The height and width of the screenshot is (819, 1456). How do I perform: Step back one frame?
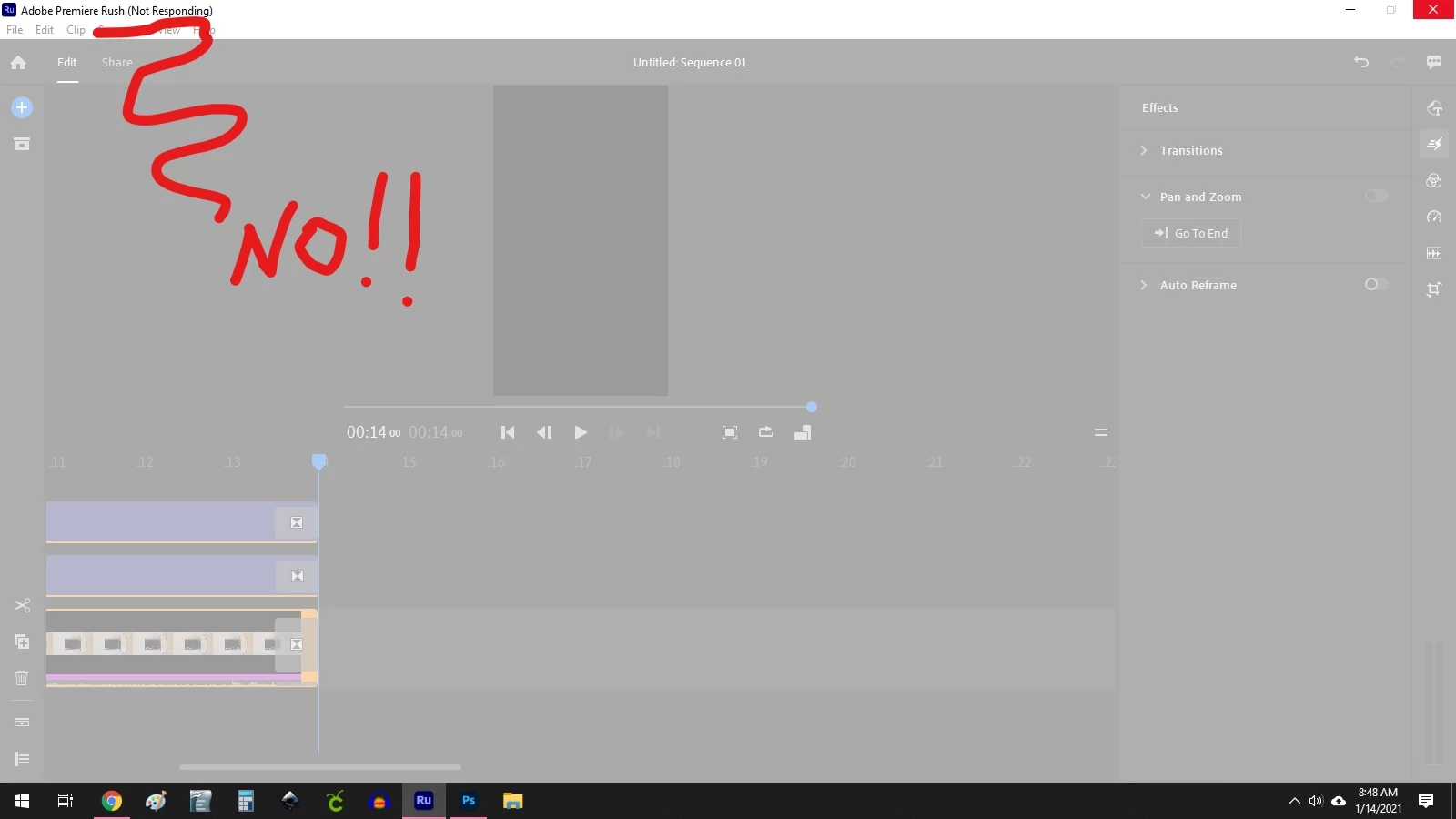pos(544,432)
